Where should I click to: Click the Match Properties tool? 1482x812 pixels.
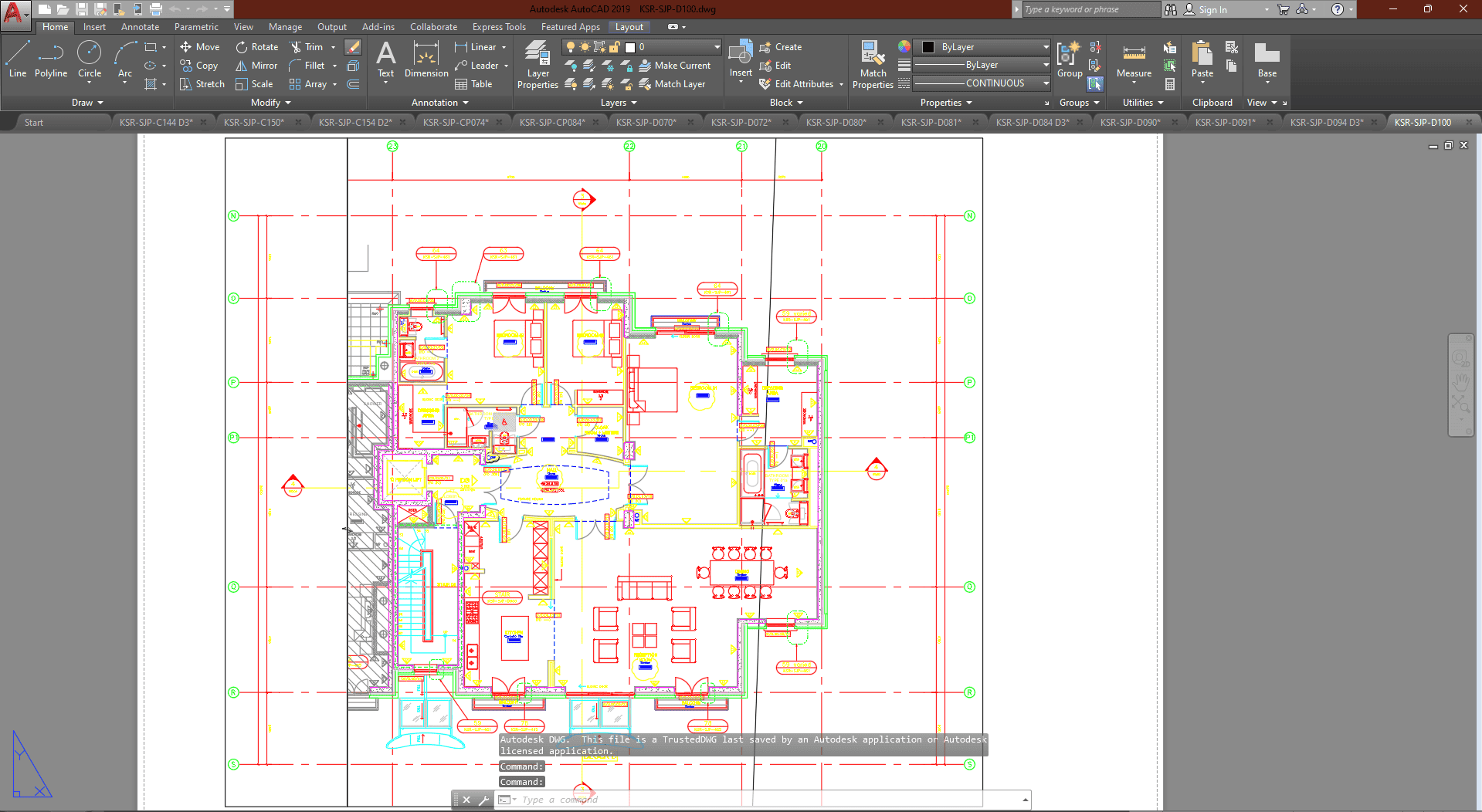[x=873, y=65]
